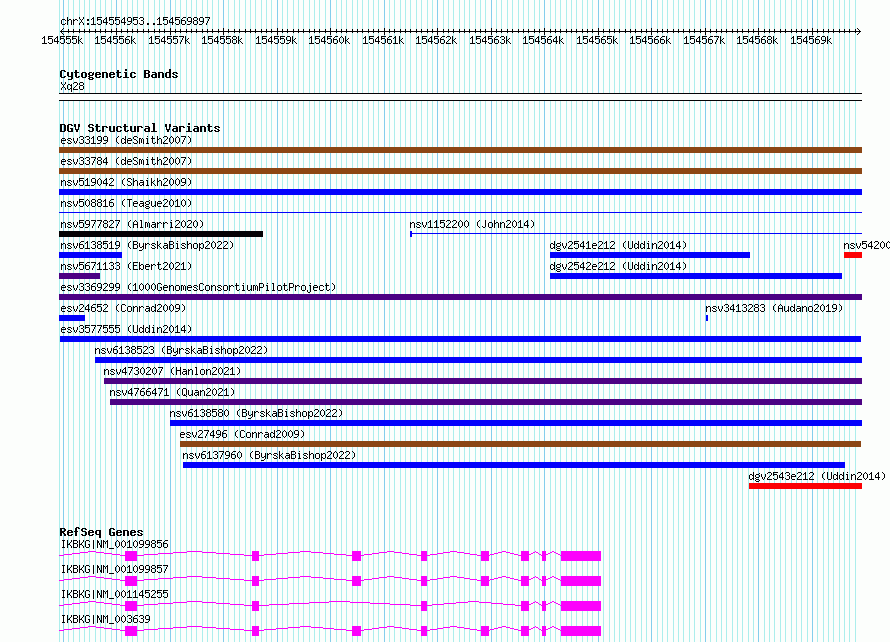This screenshot has height=642, width=890.
Task: Click the large last exon of NM_001099856
Action: tap(581, 556)
